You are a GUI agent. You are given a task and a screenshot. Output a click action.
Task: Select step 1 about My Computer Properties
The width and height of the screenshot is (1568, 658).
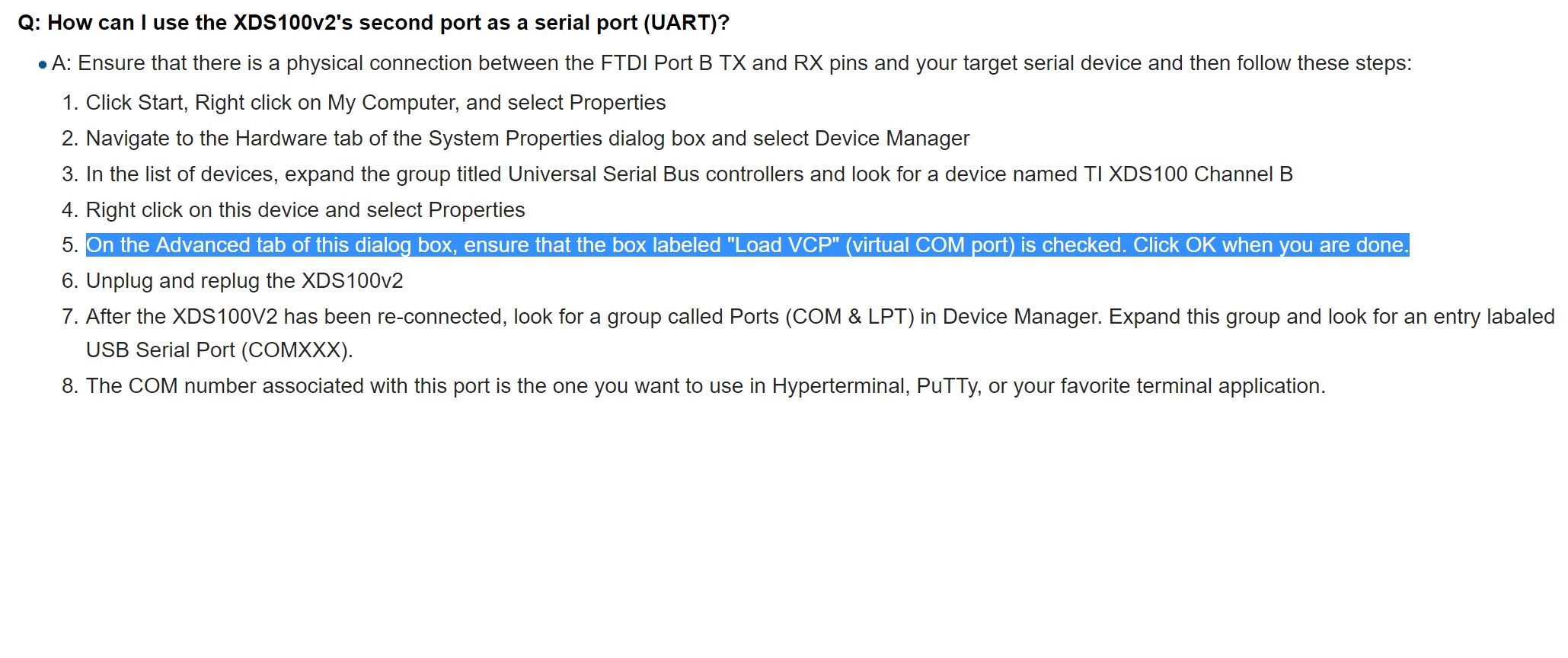pyautogui.click(x=375, y=103)
